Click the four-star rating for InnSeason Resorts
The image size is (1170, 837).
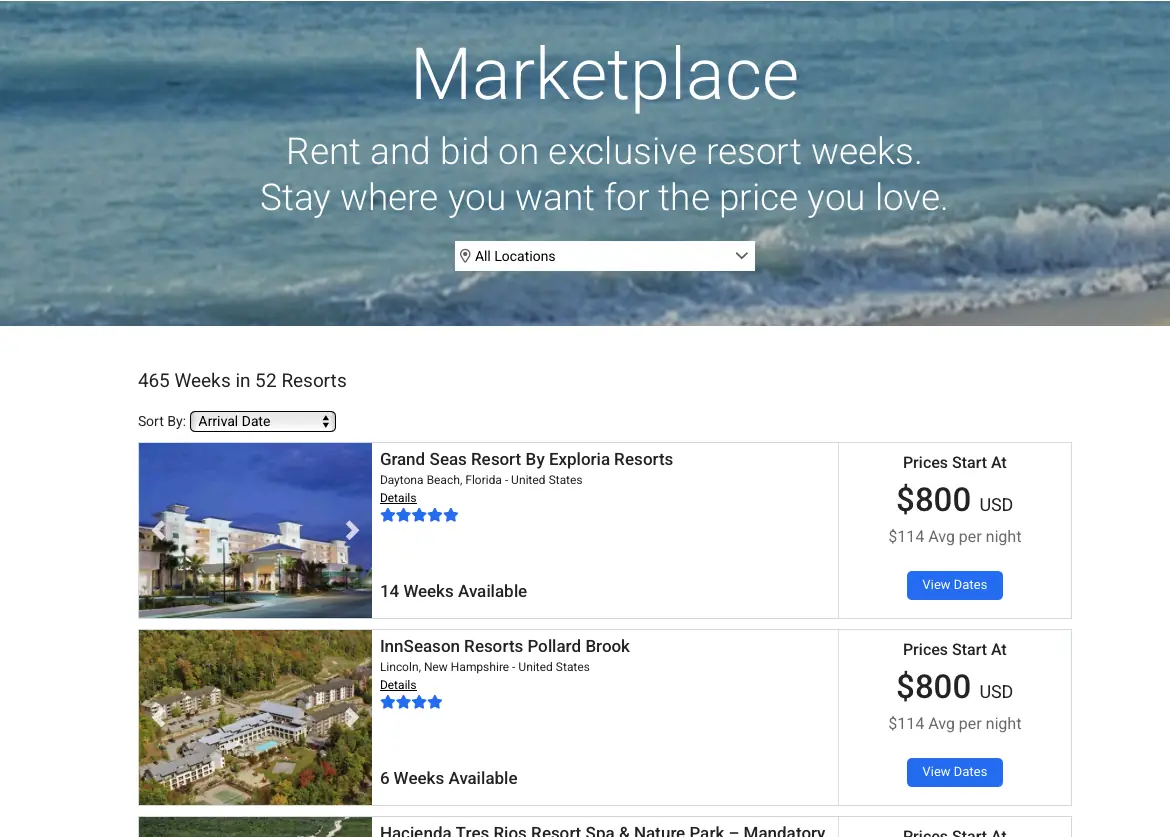click(411, 703)
